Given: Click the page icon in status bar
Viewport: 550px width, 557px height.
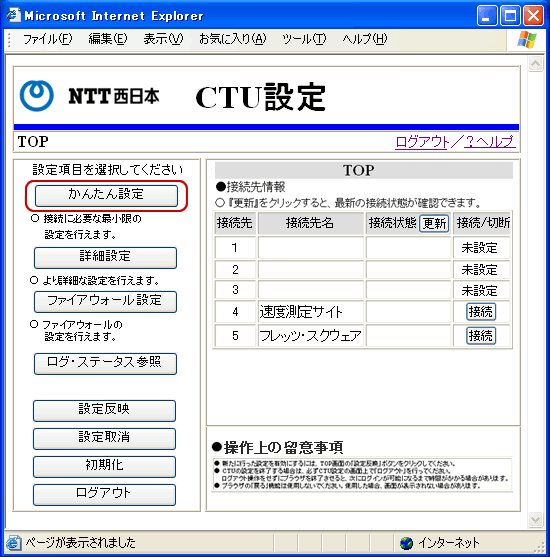Looking at the screenshot, I should 13,543.
